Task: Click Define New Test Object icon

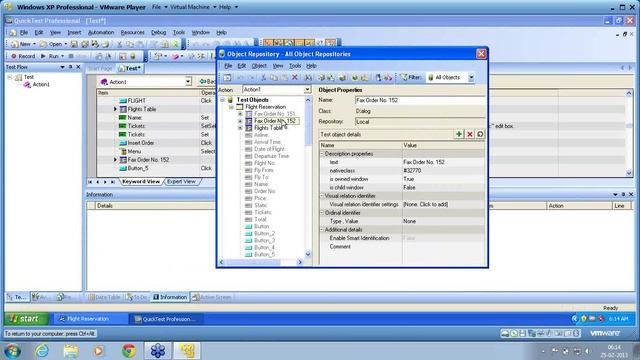Action: click(x=342, y=77)
